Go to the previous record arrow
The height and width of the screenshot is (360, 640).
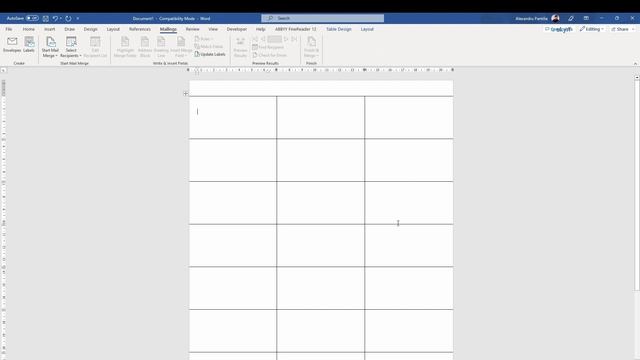click(263, 39)
